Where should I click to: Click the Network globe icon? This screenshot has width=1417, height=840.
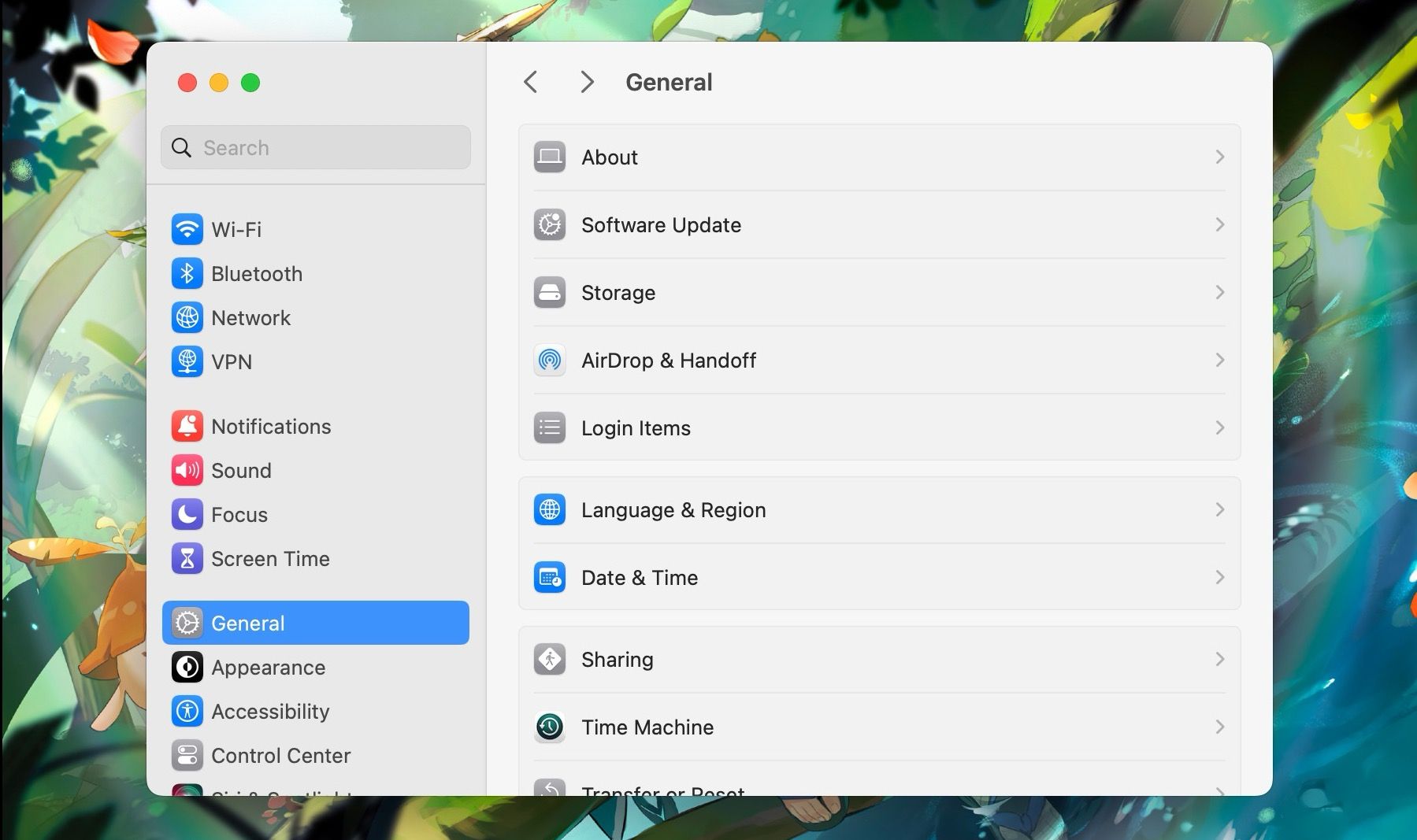[187, 317]
